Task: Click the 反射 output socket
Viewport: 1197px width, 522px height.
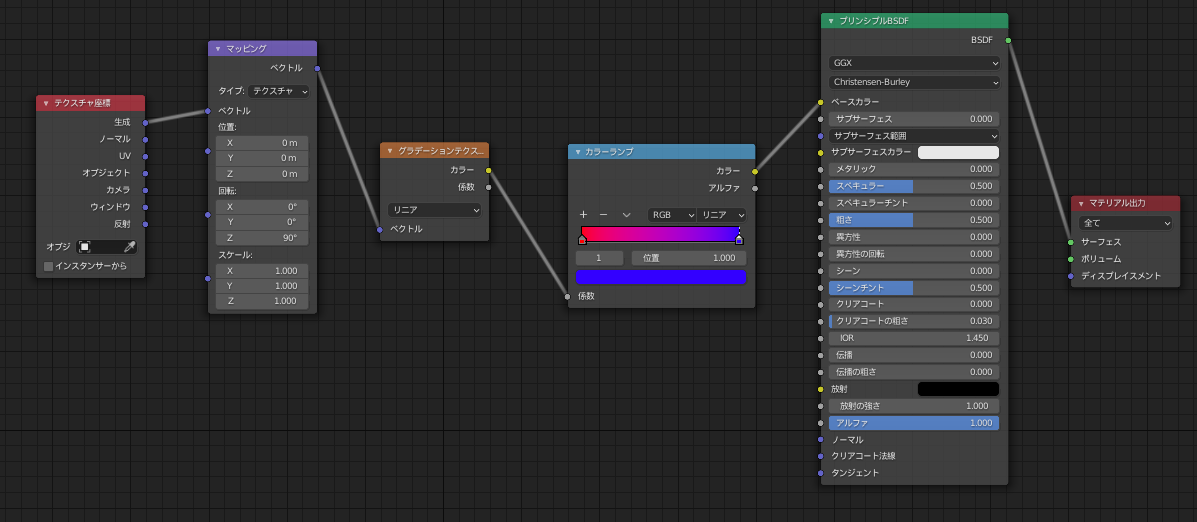Action: pos(145,224)
